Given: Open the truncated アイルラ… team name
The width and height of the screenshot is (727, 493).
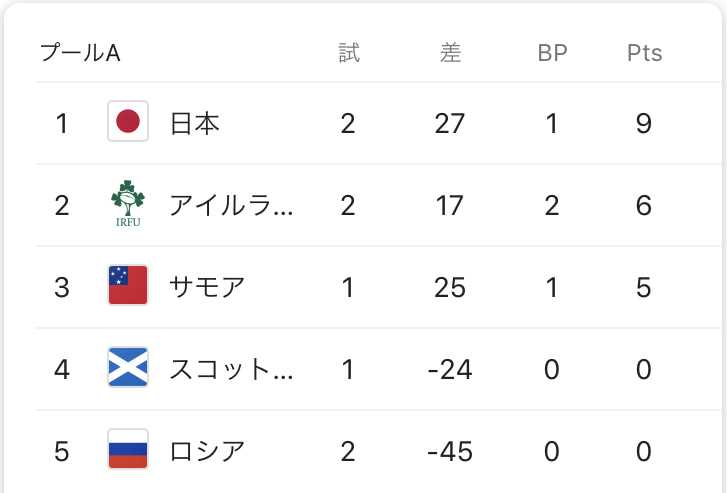Looking at the screenshot, I should 231,205.
